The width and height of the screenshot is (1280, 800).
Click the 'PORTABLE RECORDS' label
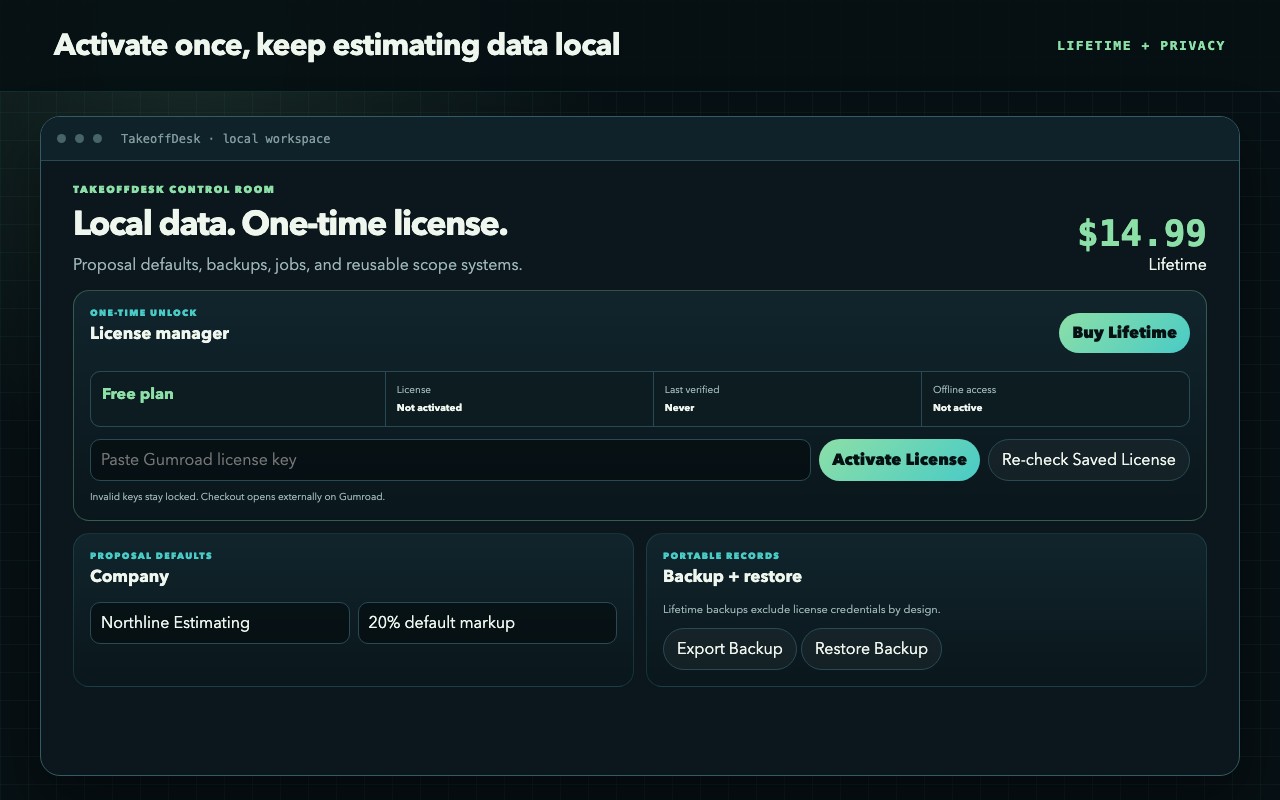click(721, 556)
